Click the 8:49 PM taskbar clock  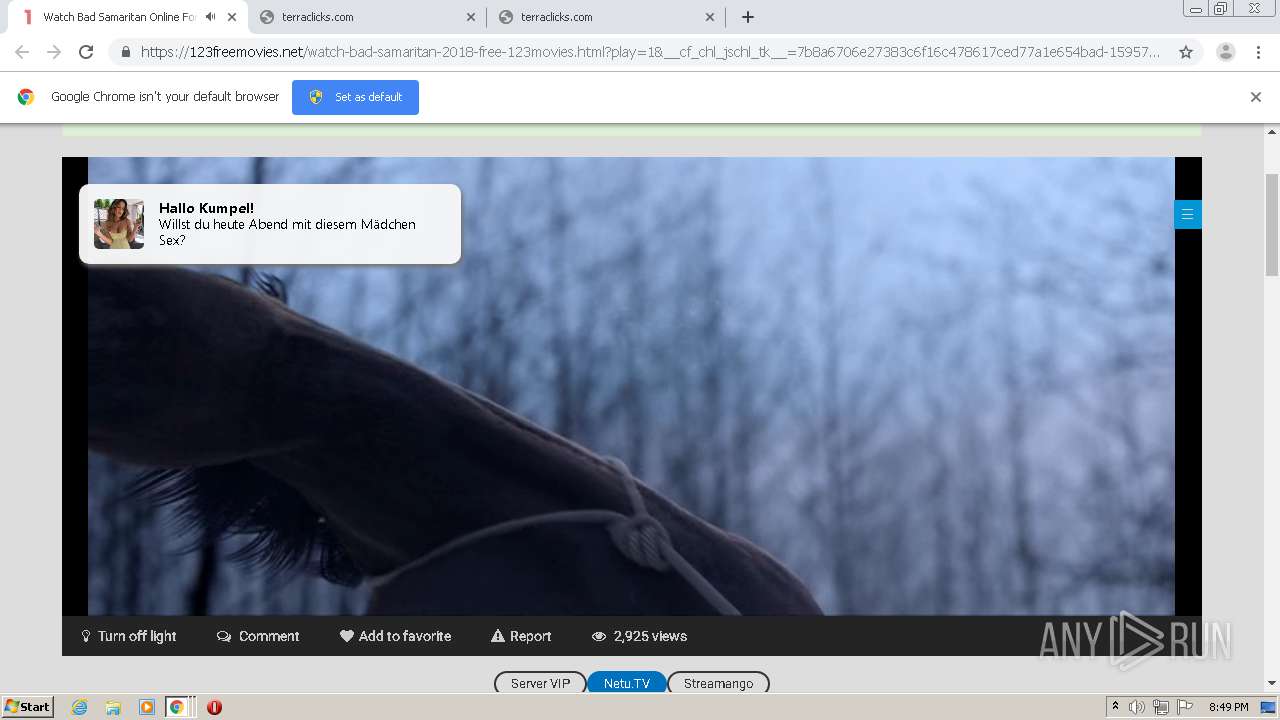[1228, 707]
